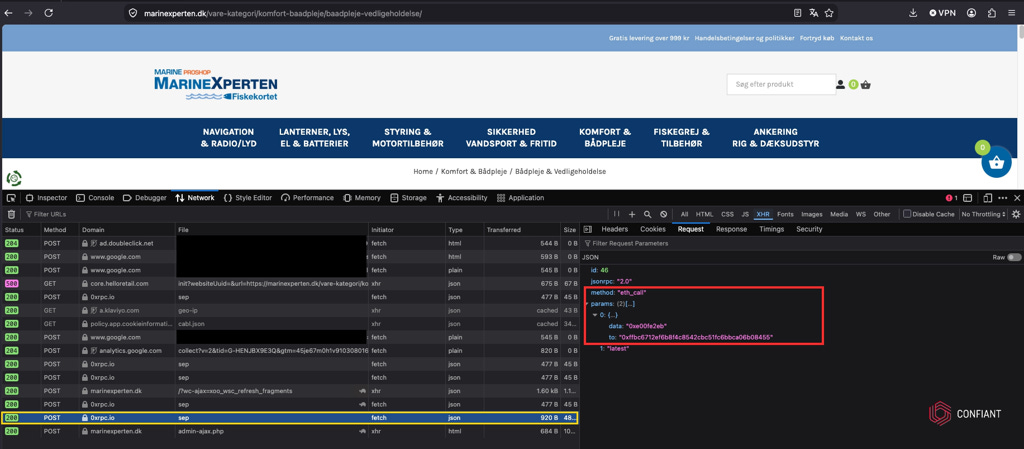
Task: Toggle the Disable Cache checkbox
Action: pyautogui.click(x=906, y=214)
